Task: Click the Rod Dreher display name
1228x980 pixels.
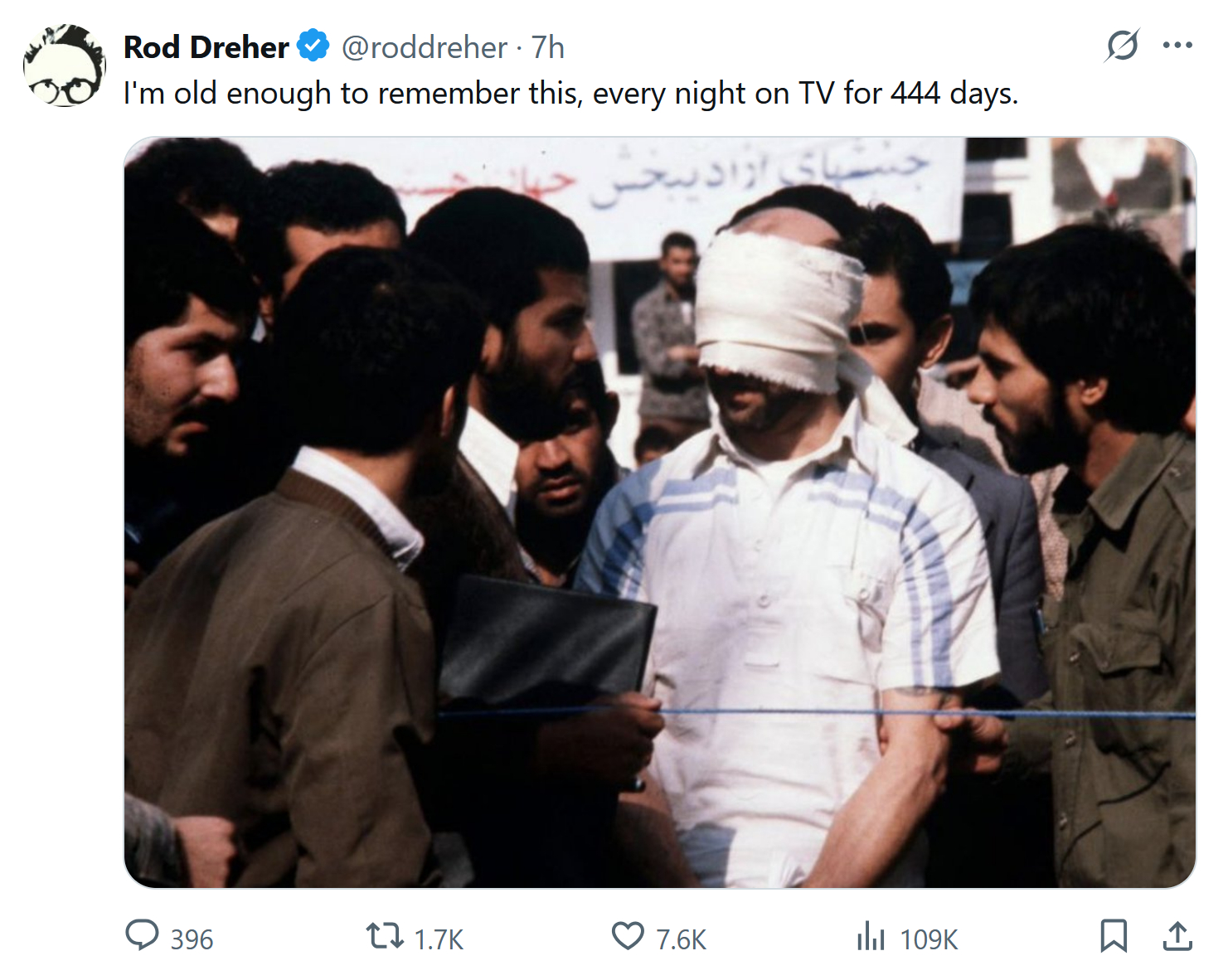Action: click(206, 48)
